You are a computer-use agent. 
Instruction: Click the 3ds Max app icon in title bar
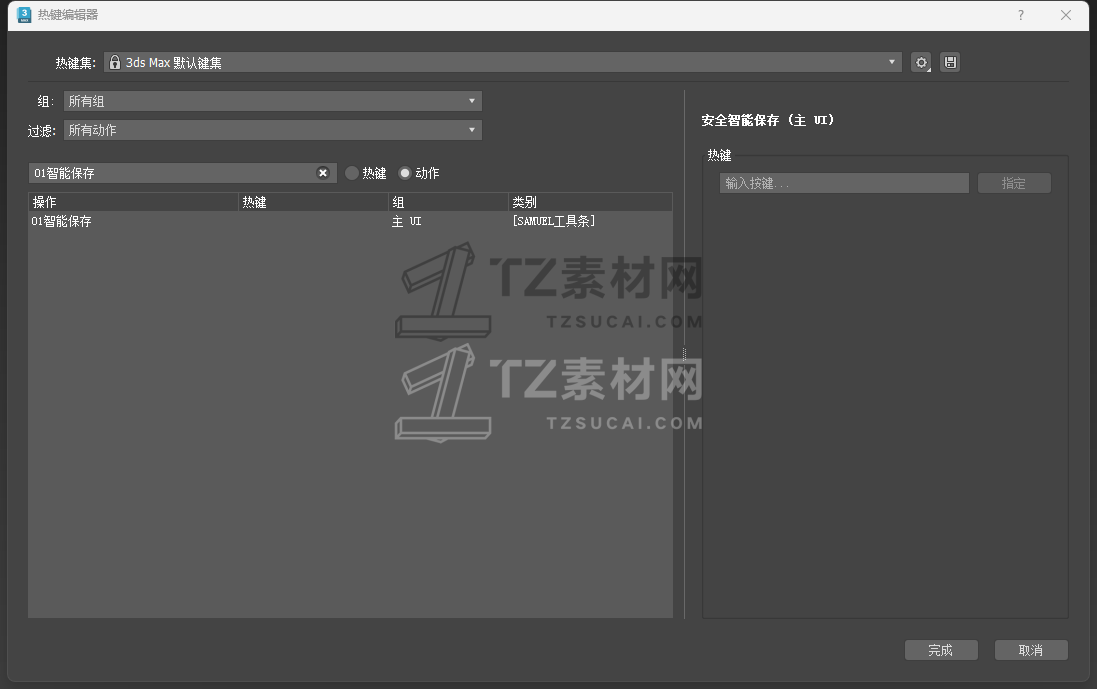pos(24,15)
